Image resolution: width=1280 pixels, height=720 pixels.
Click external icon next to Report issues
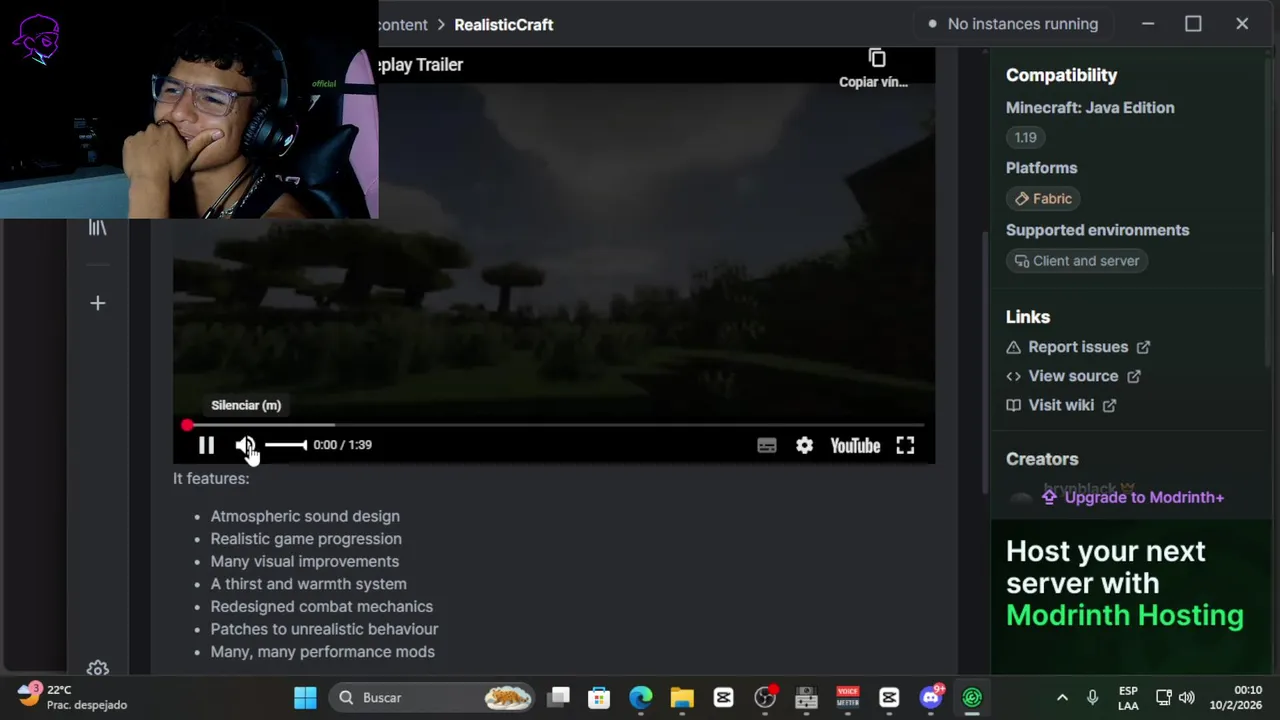(1143, 347)
